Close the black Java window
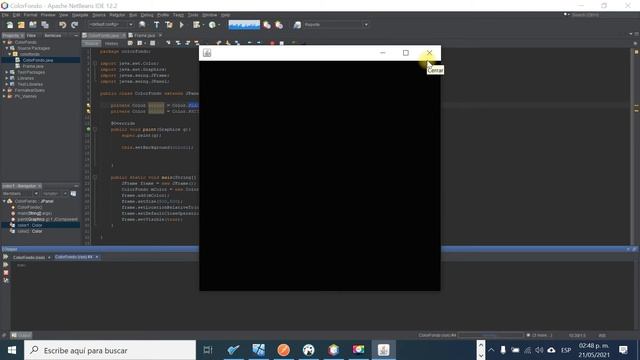Viewport: 640px width, 360px height. point(429,53)
